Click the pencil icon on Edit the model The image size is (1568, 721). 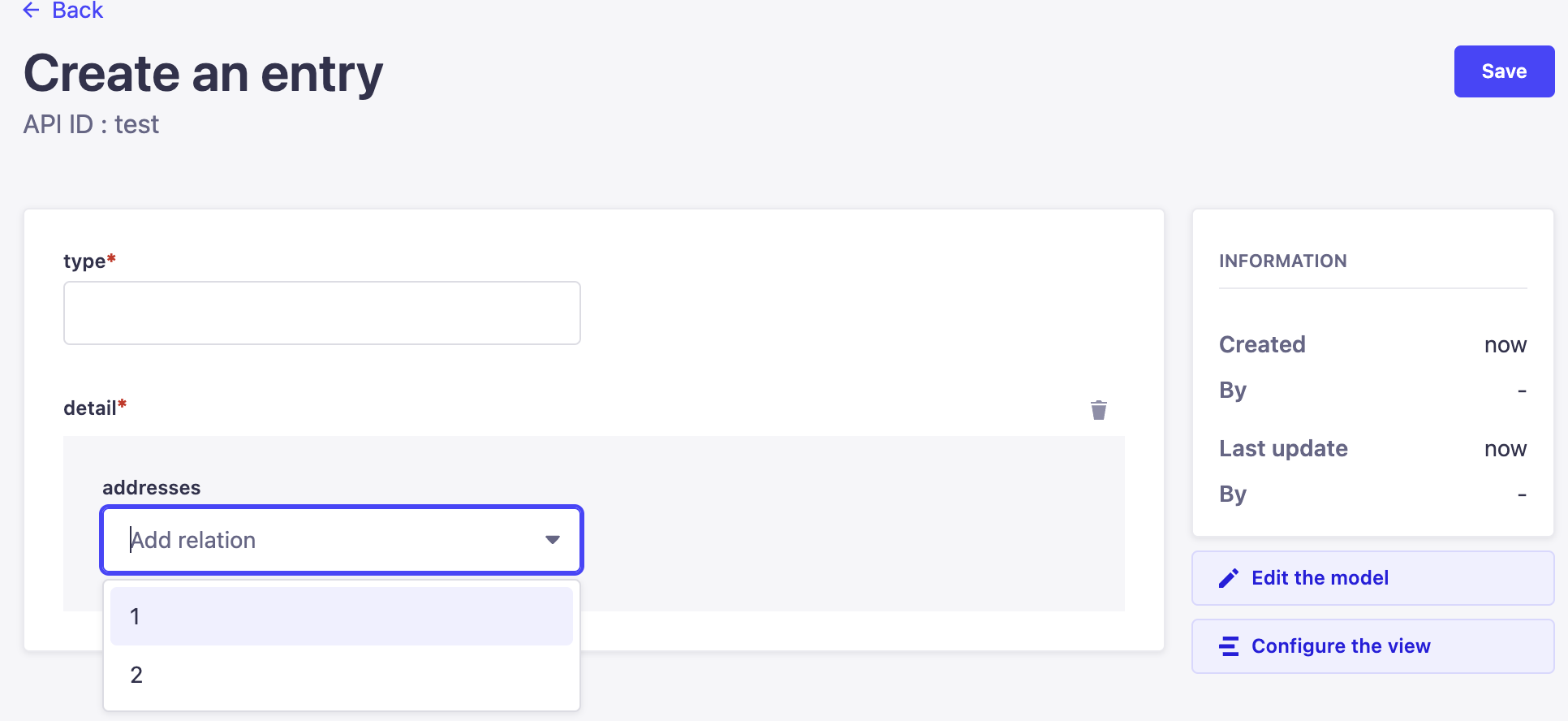[x=1229, y=577]
